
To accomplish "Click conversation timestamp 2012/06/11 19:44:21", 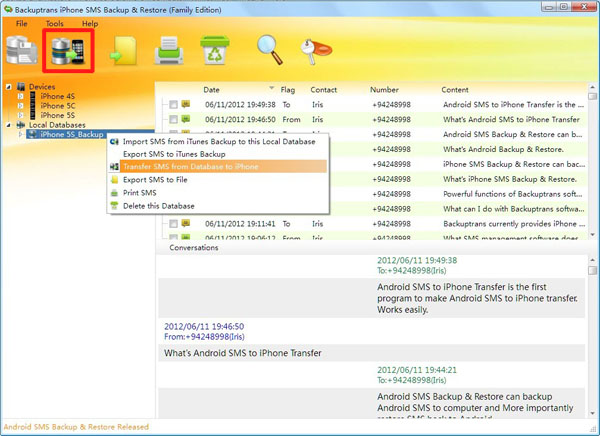I will [417, 370].
